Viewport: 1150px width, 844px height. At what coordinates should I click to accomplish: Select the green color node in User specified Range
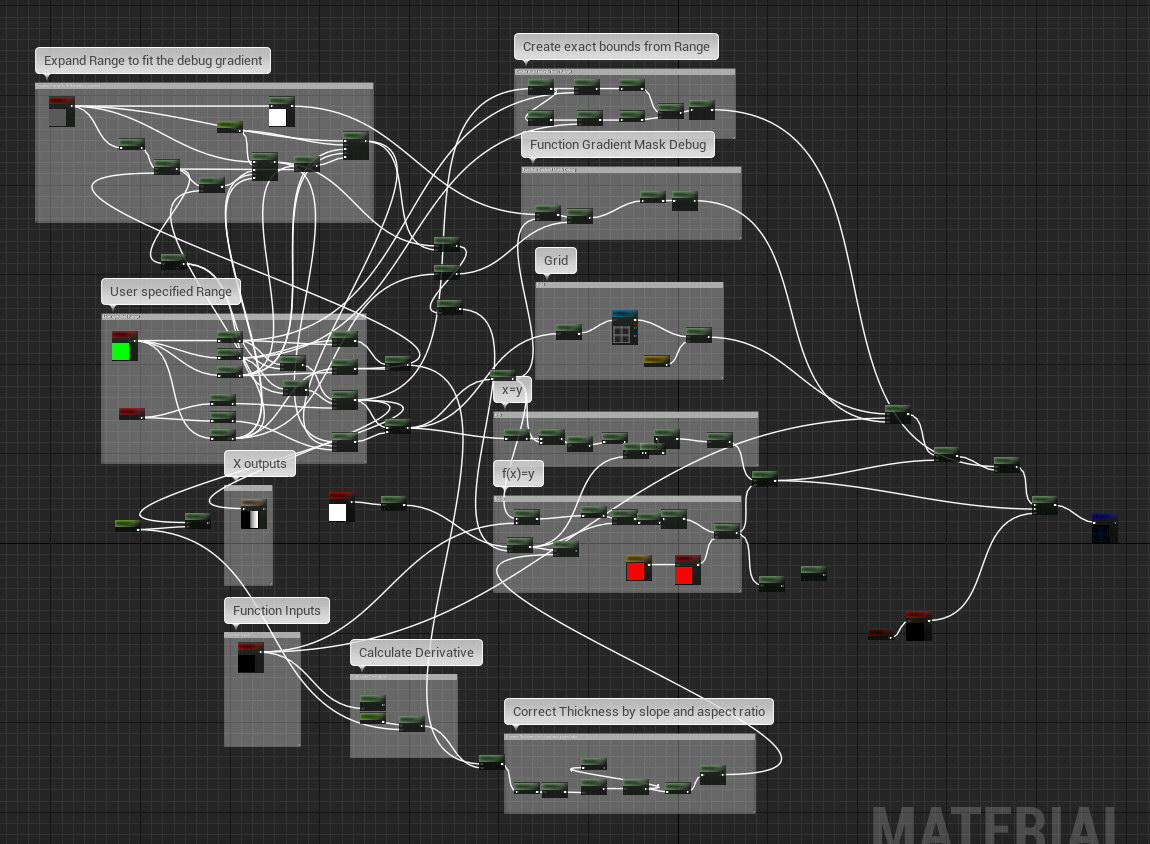tap(124, 346)
